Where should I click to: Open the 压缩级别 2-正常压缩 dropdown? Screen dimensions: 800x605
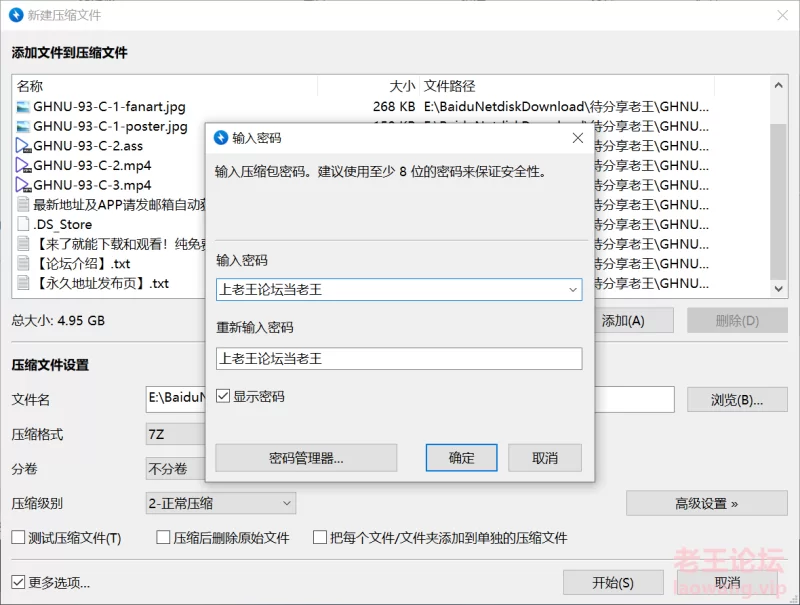coord(220,503)
